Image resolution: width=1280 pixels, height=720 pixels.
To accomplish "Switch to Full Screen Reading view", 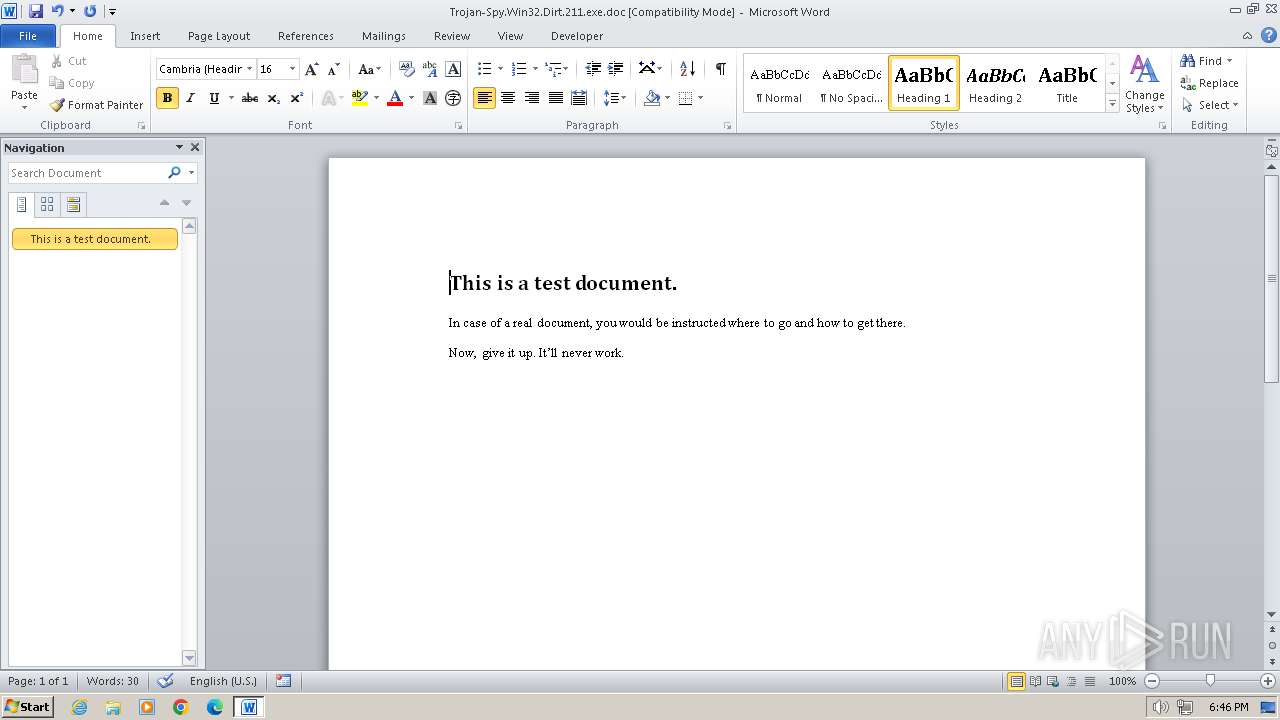I will point(1034,681).
